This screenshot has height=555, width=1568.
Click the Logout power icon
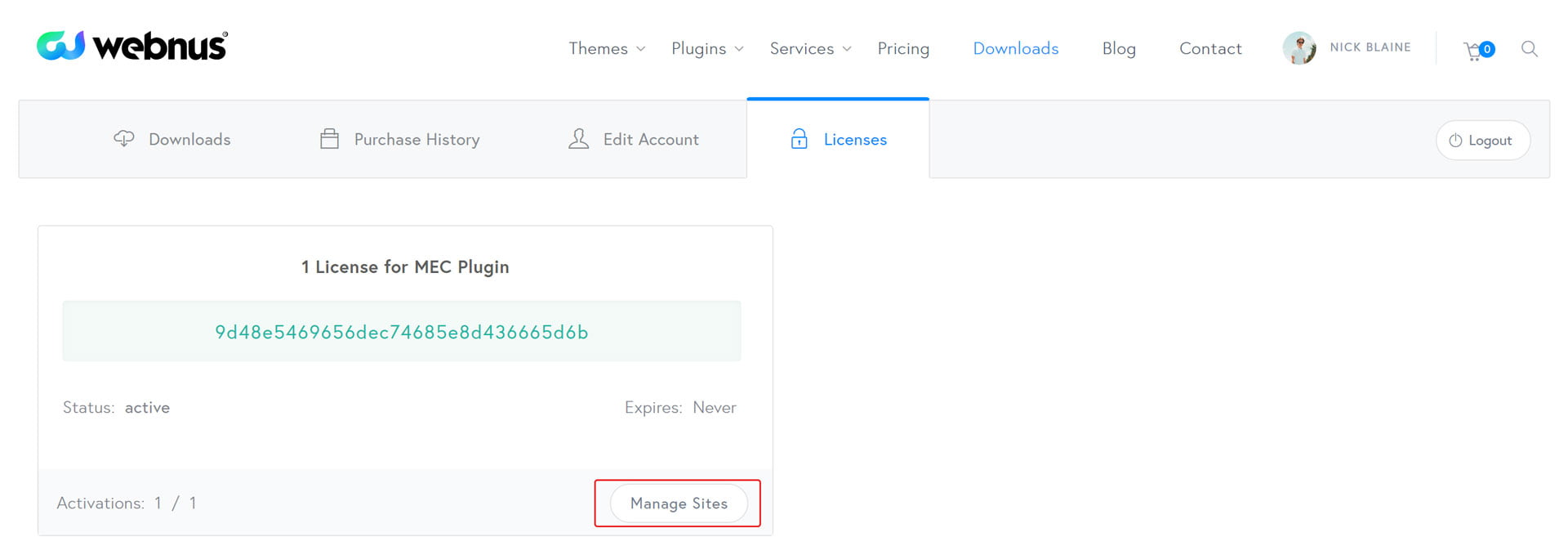pos(1455,141)
